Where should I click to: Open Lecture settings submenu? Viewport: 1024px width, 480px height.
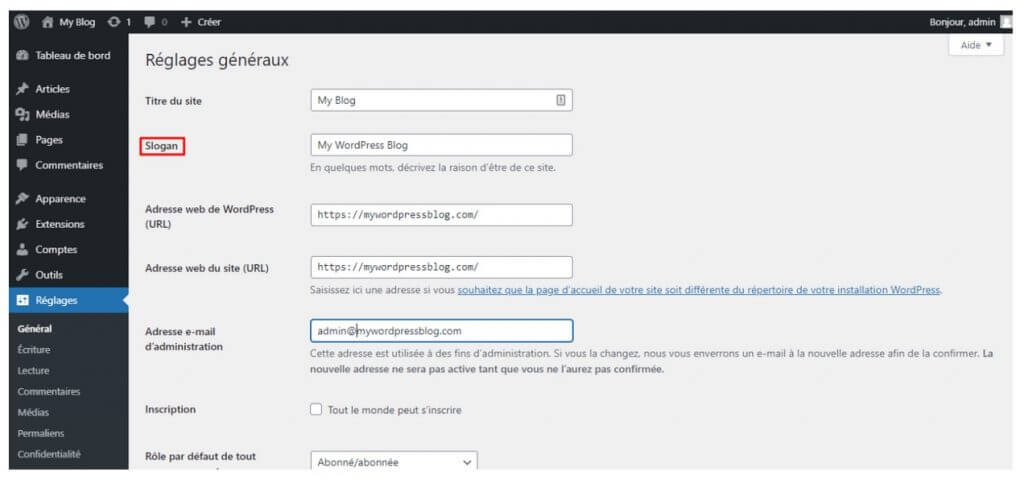click(x=33, y=370)
